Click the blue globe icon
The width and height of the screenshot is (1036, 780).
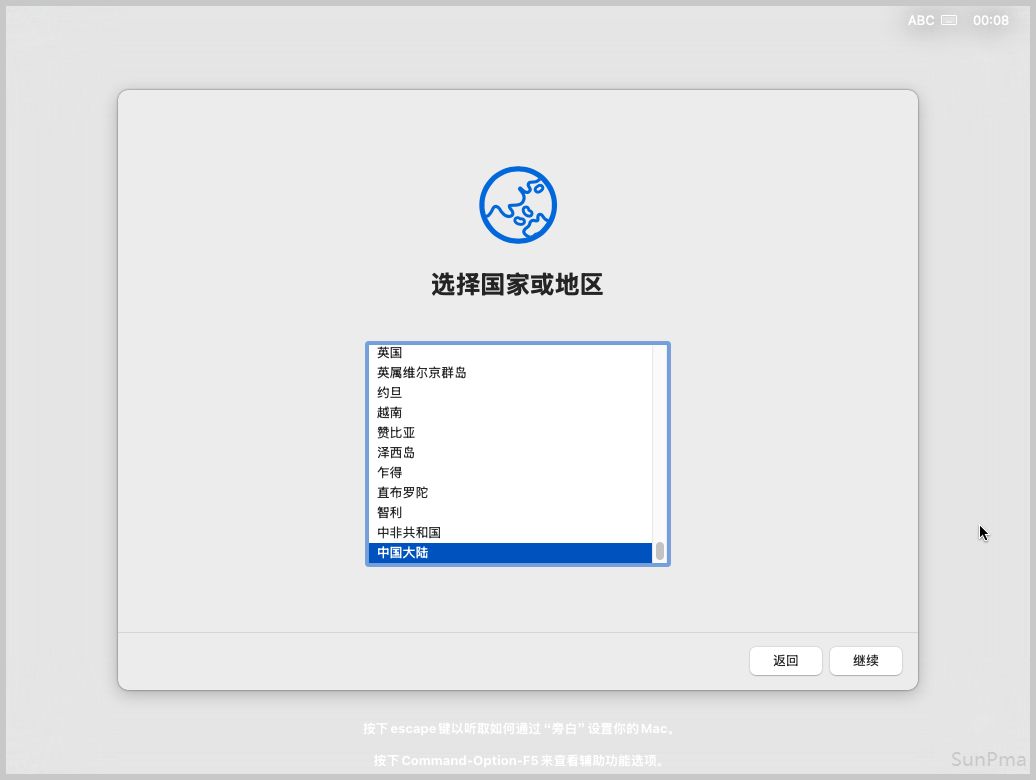517,205
